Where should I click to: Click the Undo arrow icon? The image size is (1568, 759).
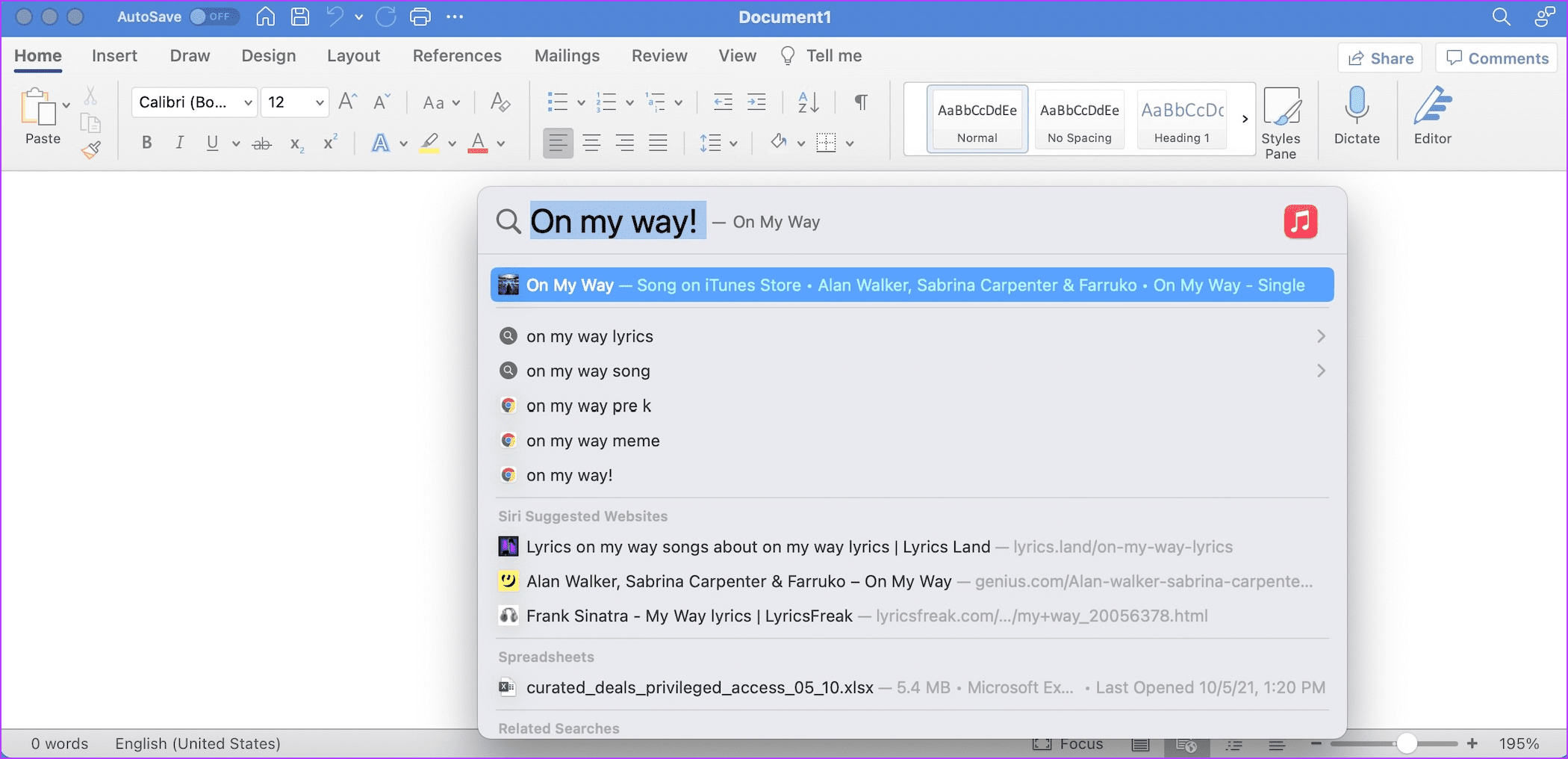point(335,16)
